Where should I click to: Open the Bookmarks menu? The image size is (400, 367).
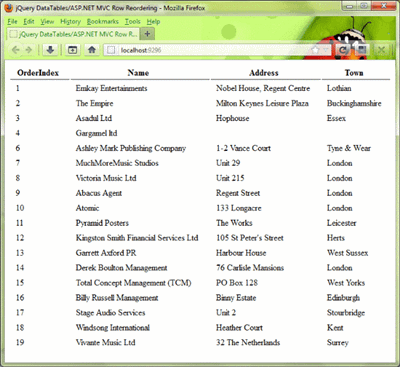[x=103, y=22]
